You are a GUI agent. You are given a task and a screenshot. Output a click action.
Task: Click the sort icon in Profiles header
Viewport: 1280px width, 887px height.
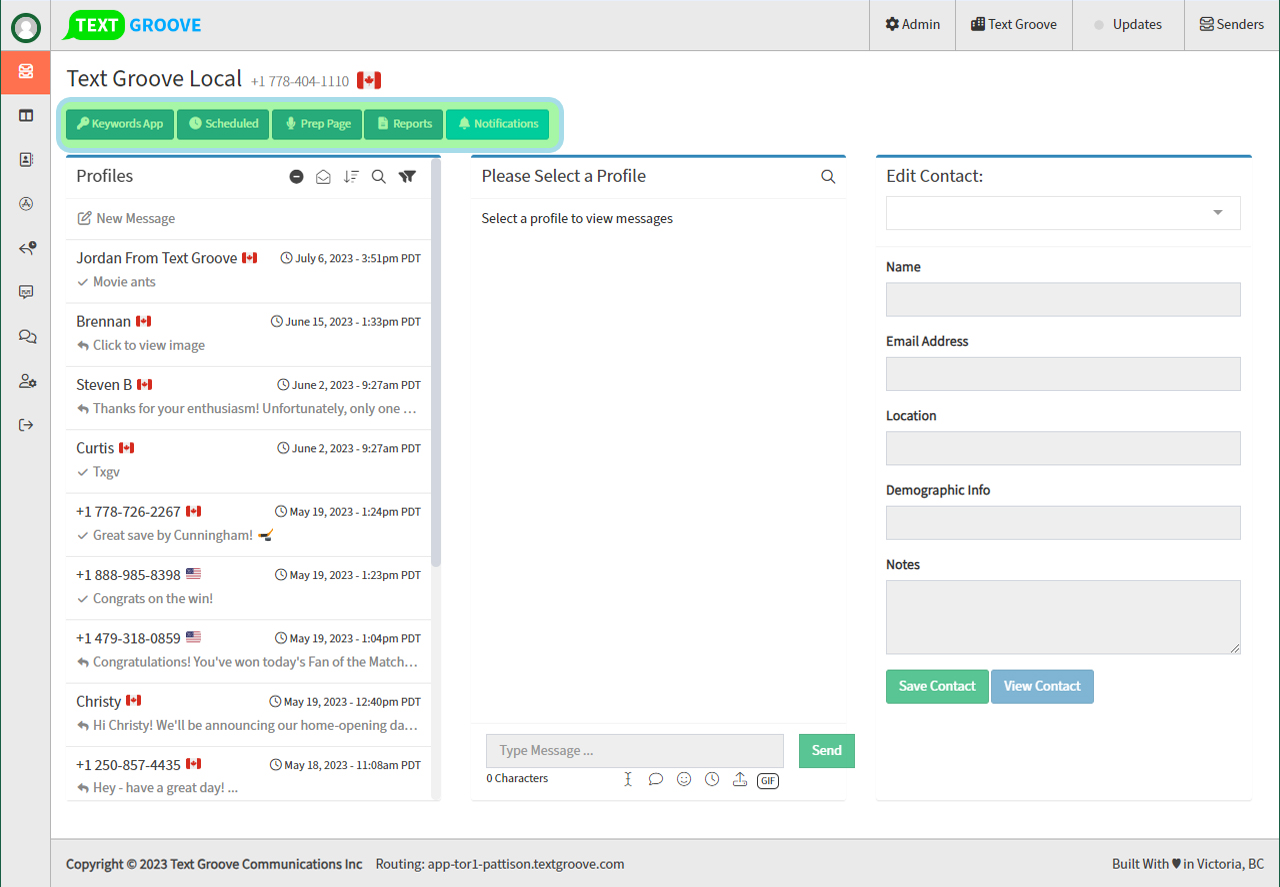(x=351, y=176)
